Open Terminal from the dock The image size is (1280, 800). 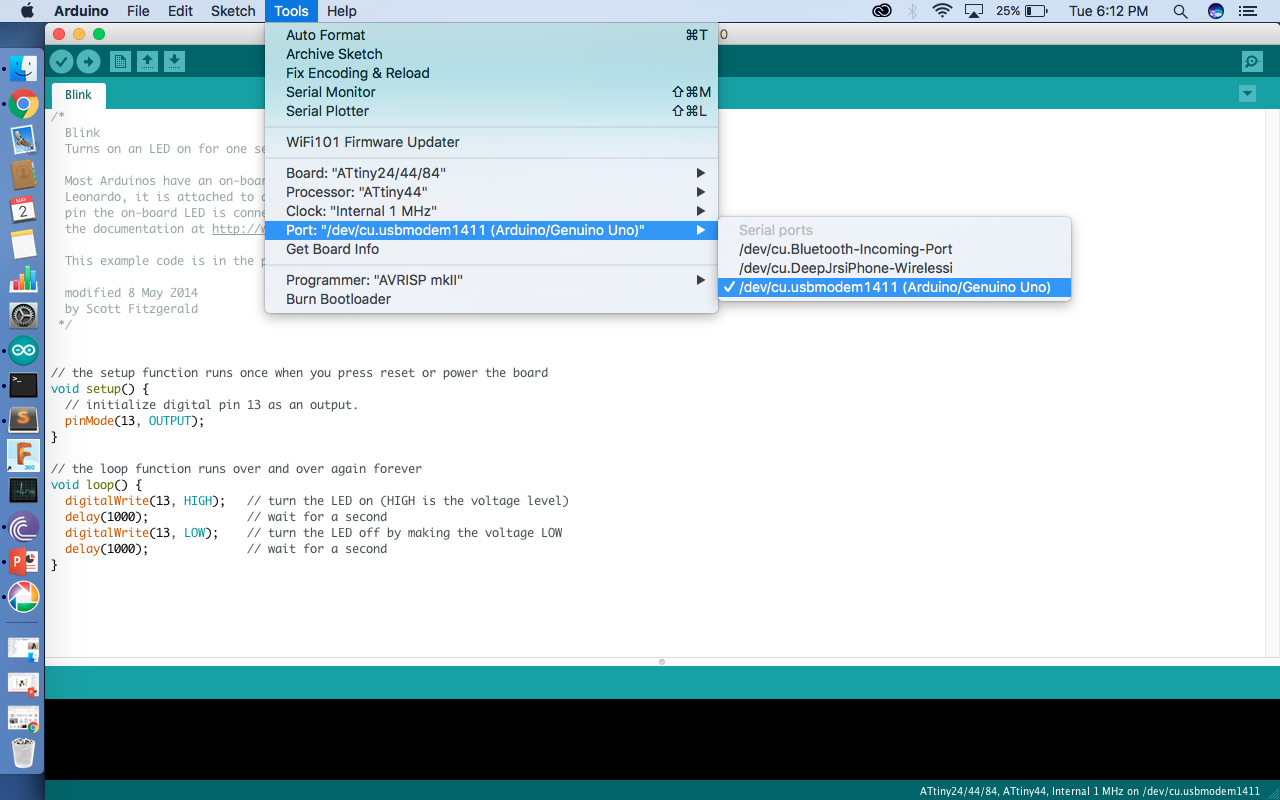click(x=23, y=386)
